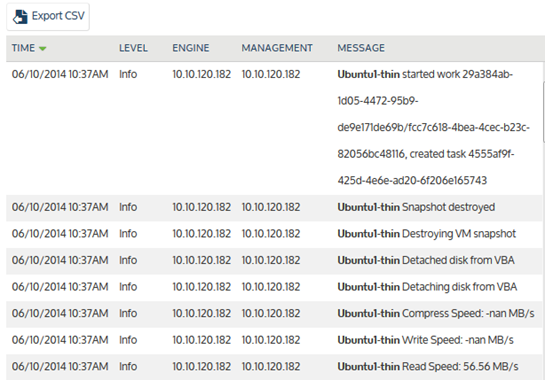
Task: Click the vertical scrollbar on the log table
Action: point(543,112)
